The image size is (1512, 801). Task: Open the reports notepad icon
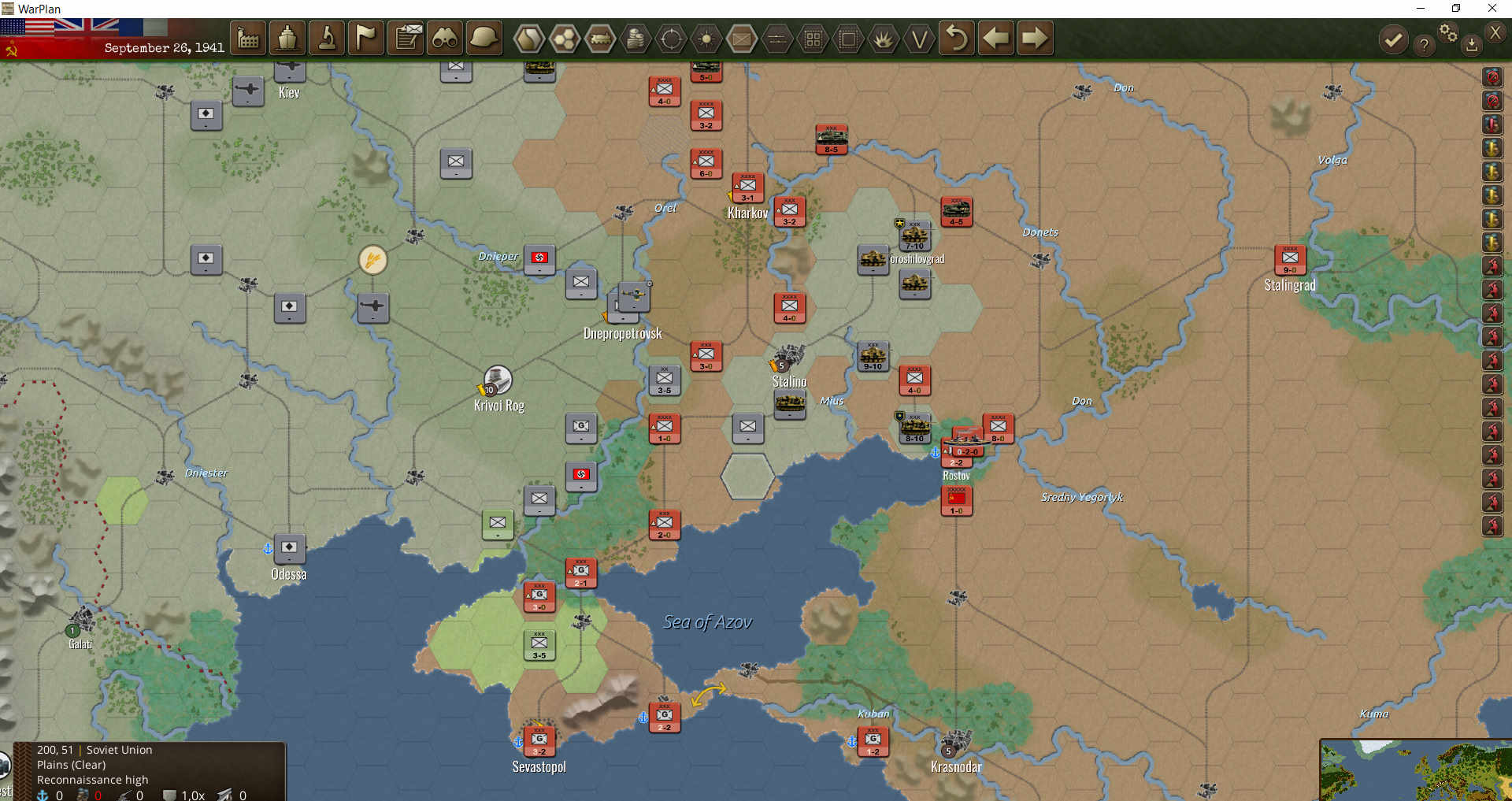[x=406, y=39]
